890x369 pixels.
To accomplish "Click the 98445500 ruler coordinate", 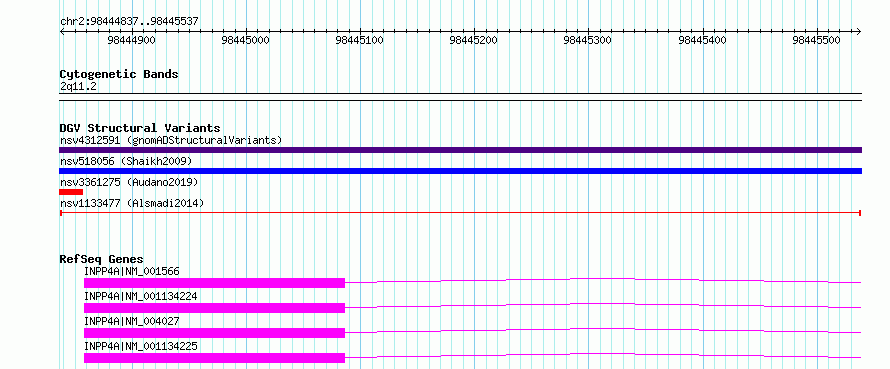I will tap(816, 40).
